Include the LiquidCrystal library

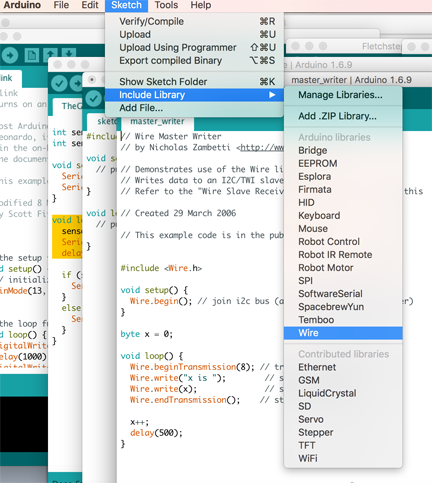point(343,393)
